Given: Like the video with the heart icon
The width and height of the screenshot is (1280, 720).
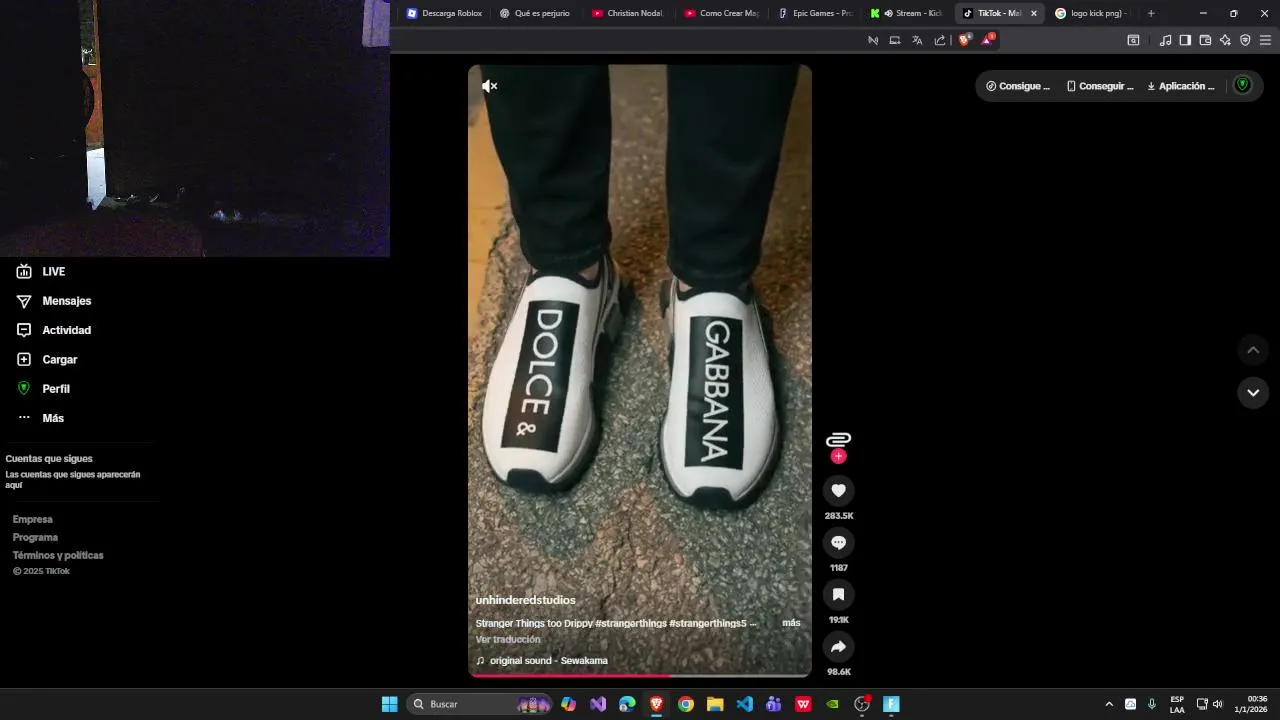Looking at the screenshot, I should [838, 490].
